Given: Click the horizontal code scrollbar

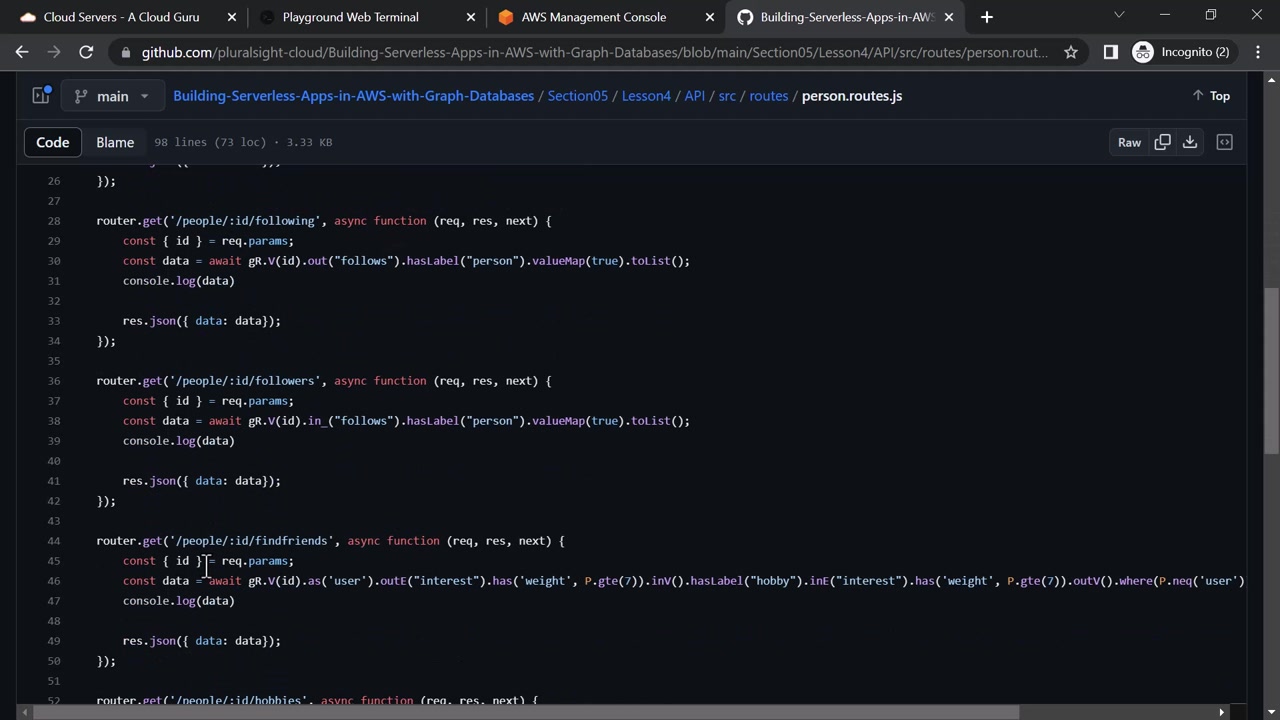Looking at the screenshot, I should tap(520, 712).
